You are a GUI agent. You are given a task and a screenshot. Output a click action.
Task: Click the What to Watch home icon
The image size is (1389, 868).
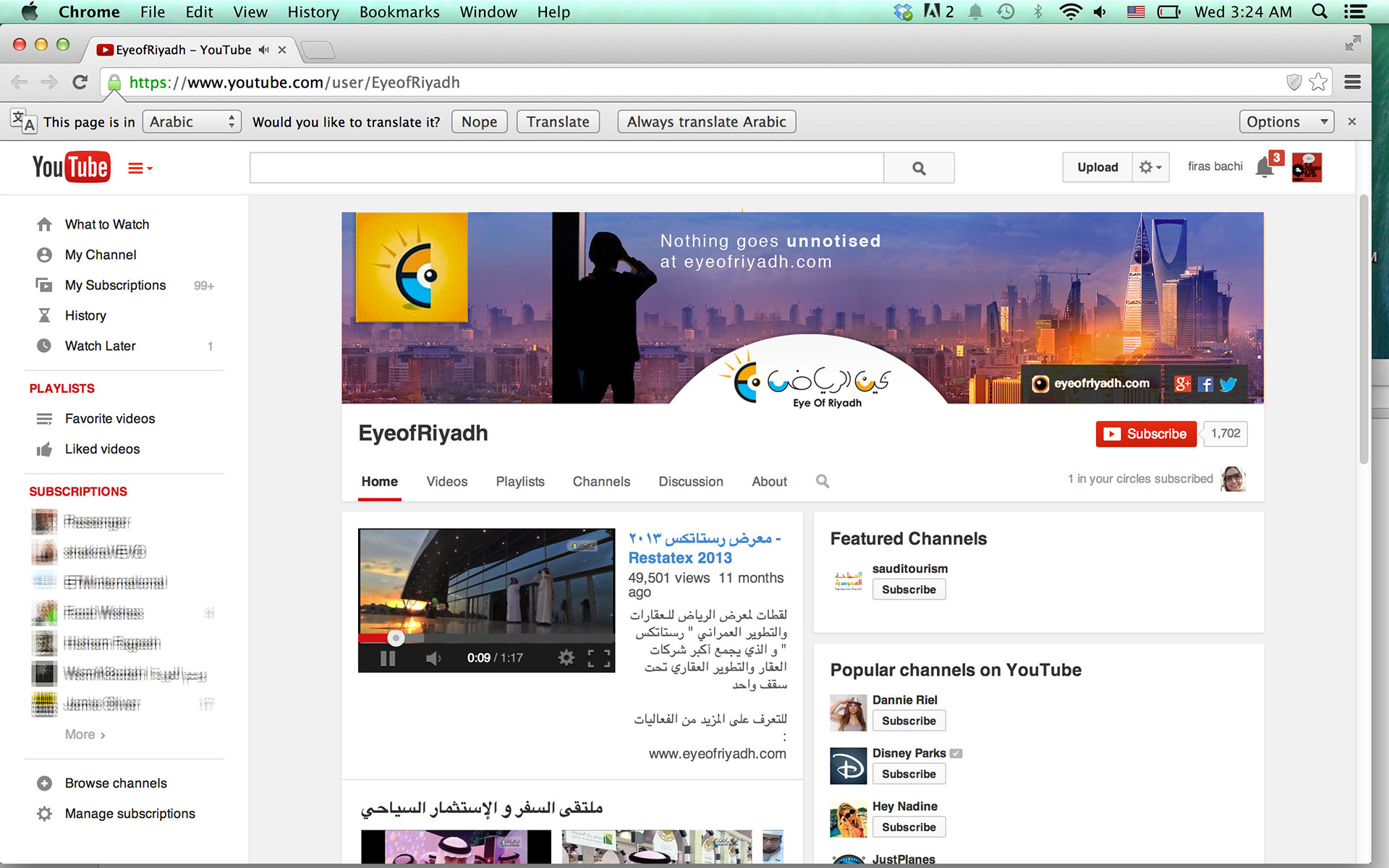(x=44, y=224)
